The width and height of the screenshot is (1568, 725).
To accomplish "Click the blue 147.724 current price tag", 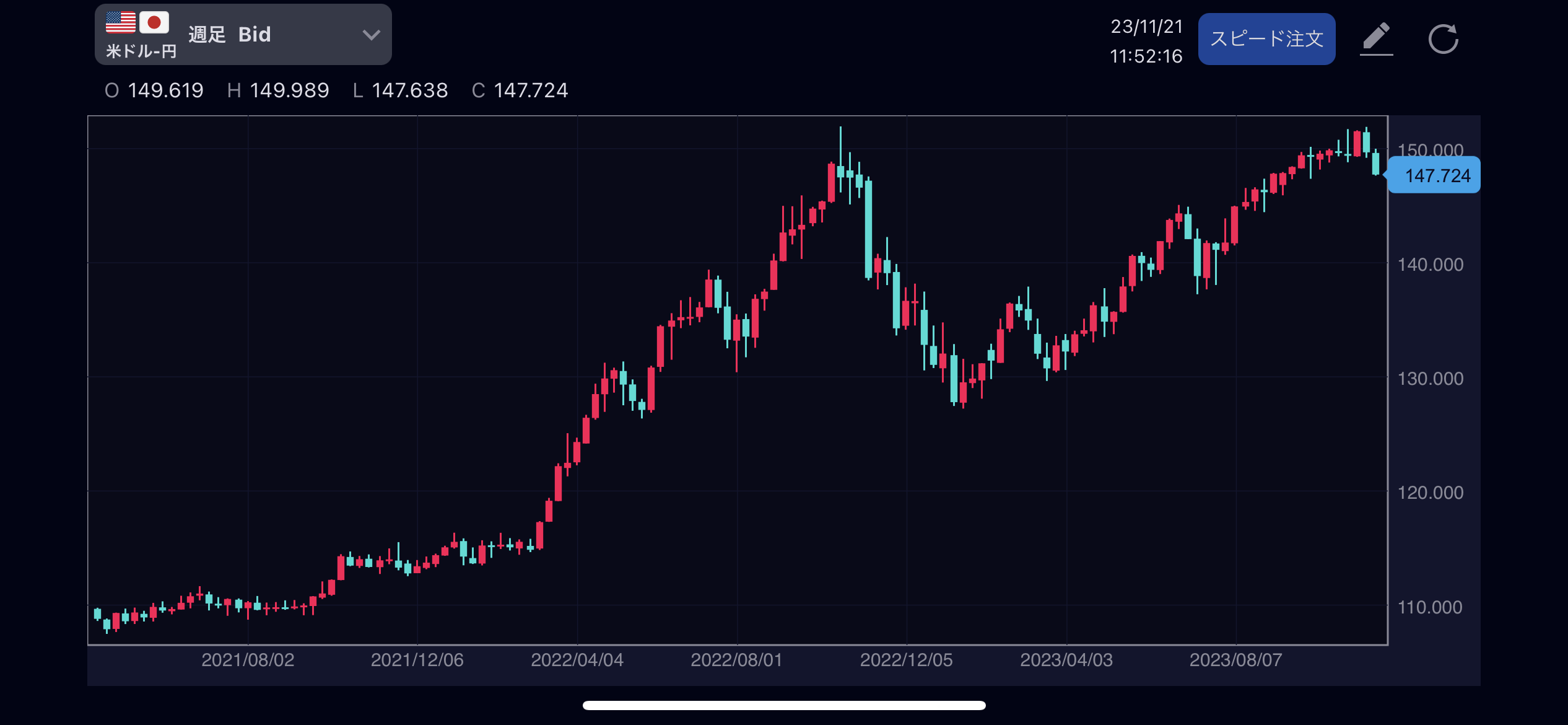I will (1435, 175).
